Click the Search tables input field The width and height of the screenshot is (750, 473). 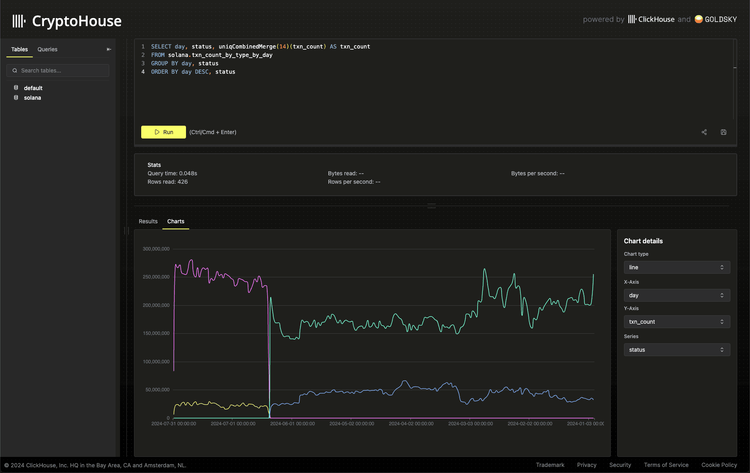click(60, 71)
